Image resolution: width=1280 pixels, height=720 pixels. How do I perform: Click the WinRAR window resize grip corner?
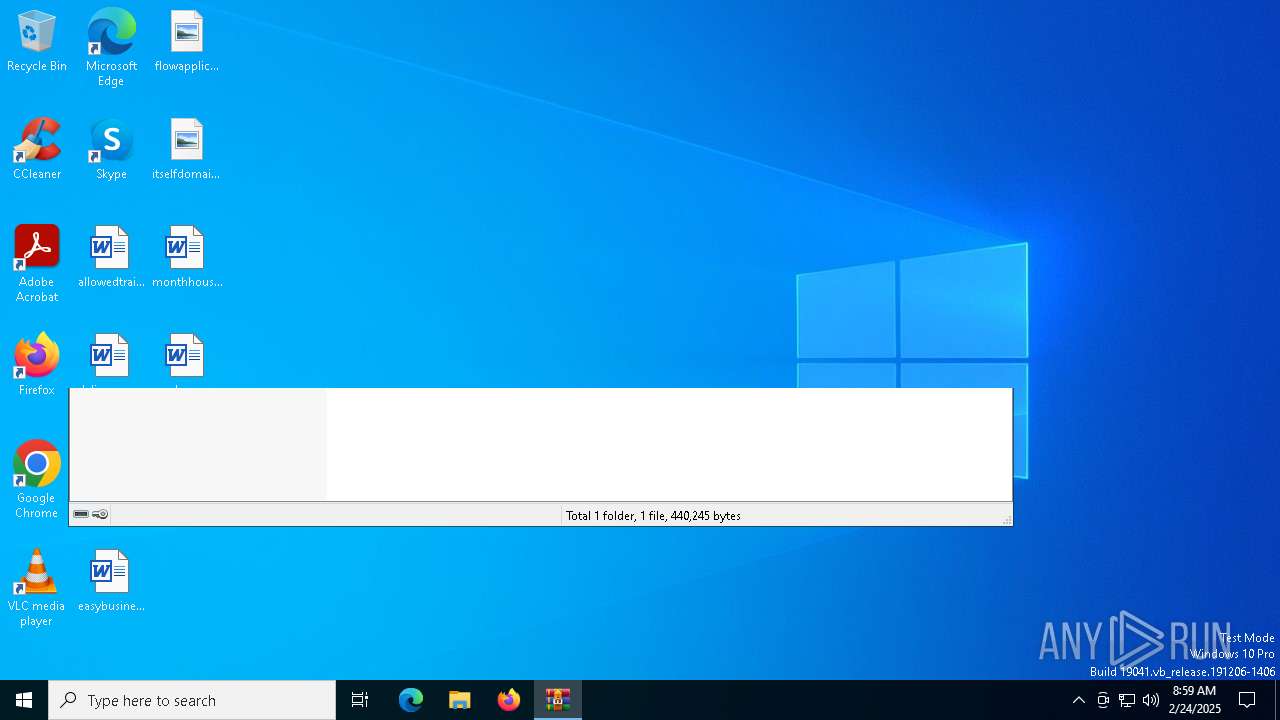pos(1006,520)
